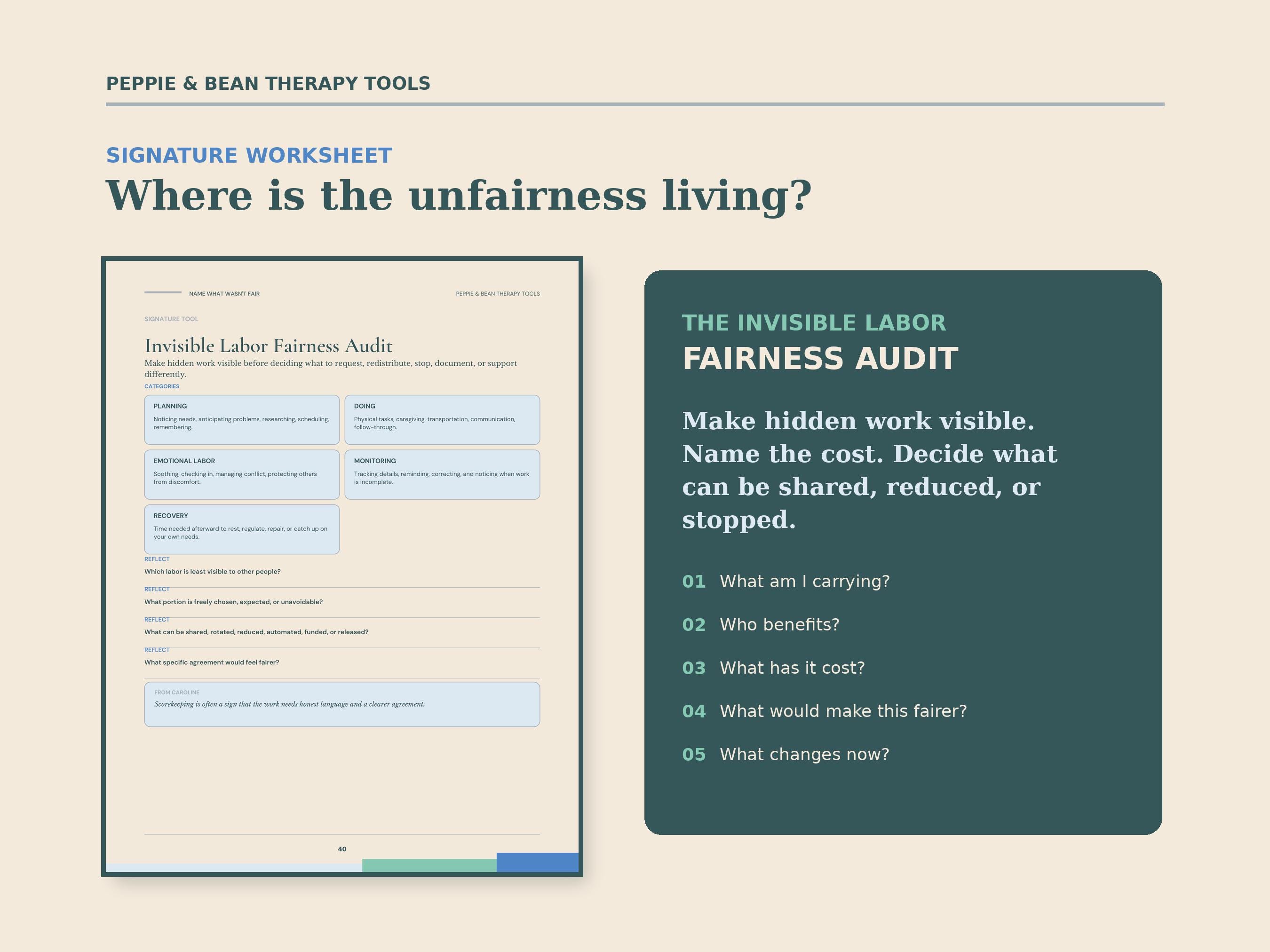Screen dimensions: 1270x952
Task: Select item 04 'What would make this fairer?'
Action: (825, 711)
